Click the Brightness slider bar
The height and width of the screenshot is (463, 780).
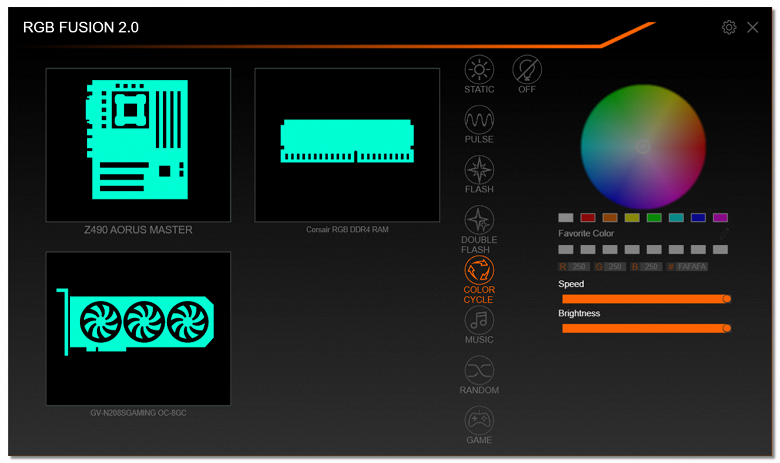pos(646,328)
